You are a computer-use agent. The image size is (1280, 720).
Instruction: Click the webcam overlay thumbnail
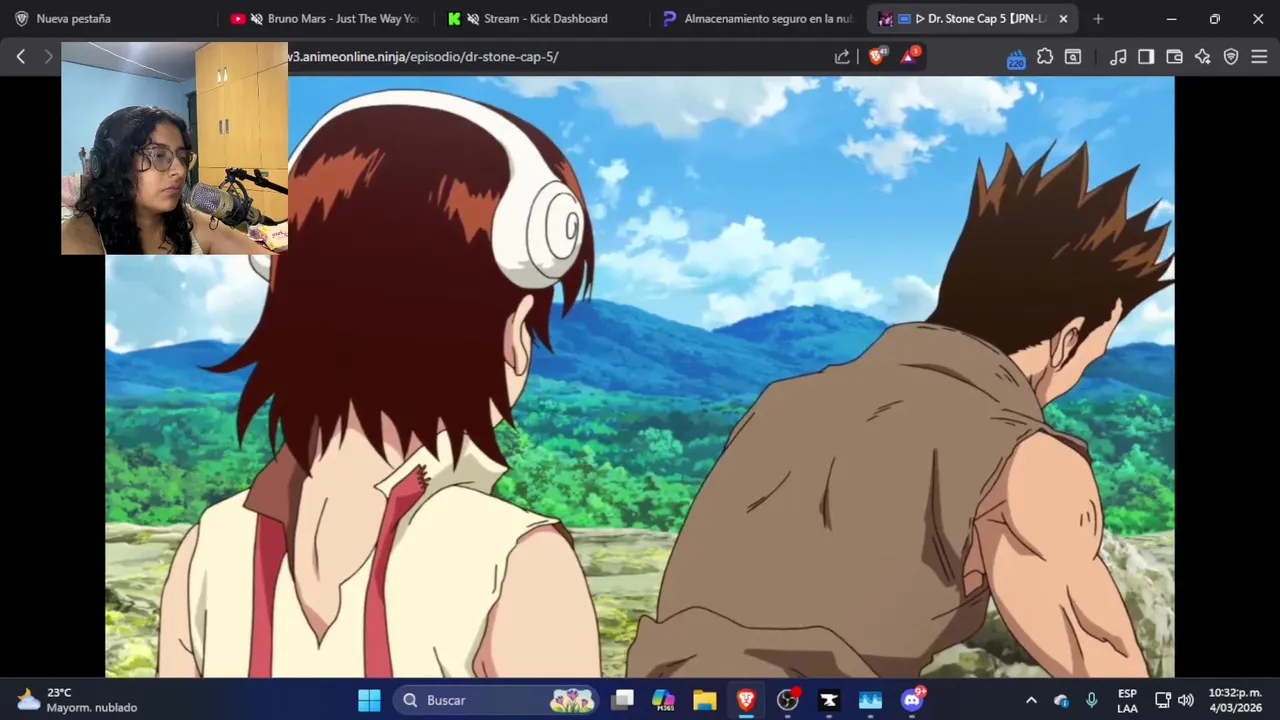point(174,148)
